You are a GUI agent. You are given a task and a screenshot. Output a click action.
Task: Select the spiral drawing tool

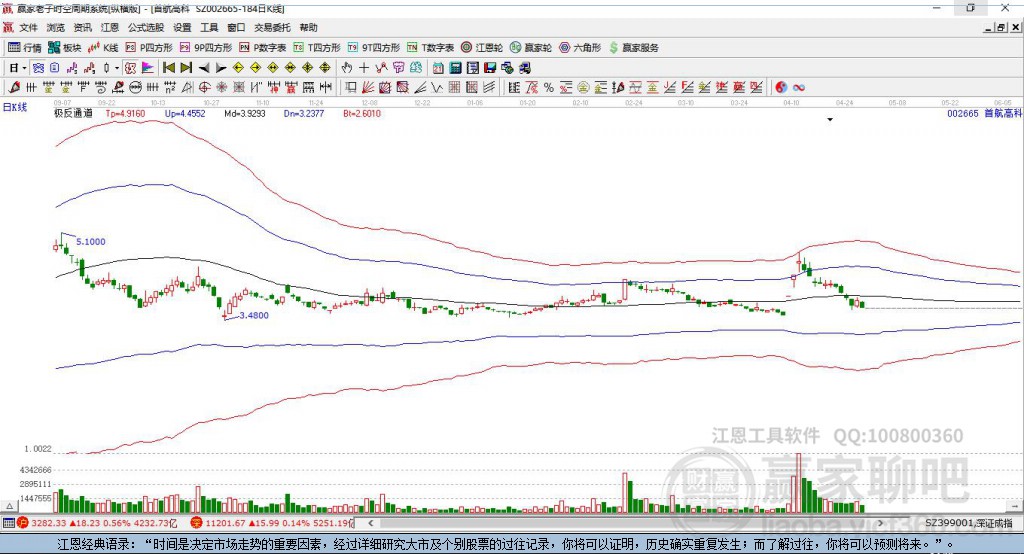coord(101,88)
